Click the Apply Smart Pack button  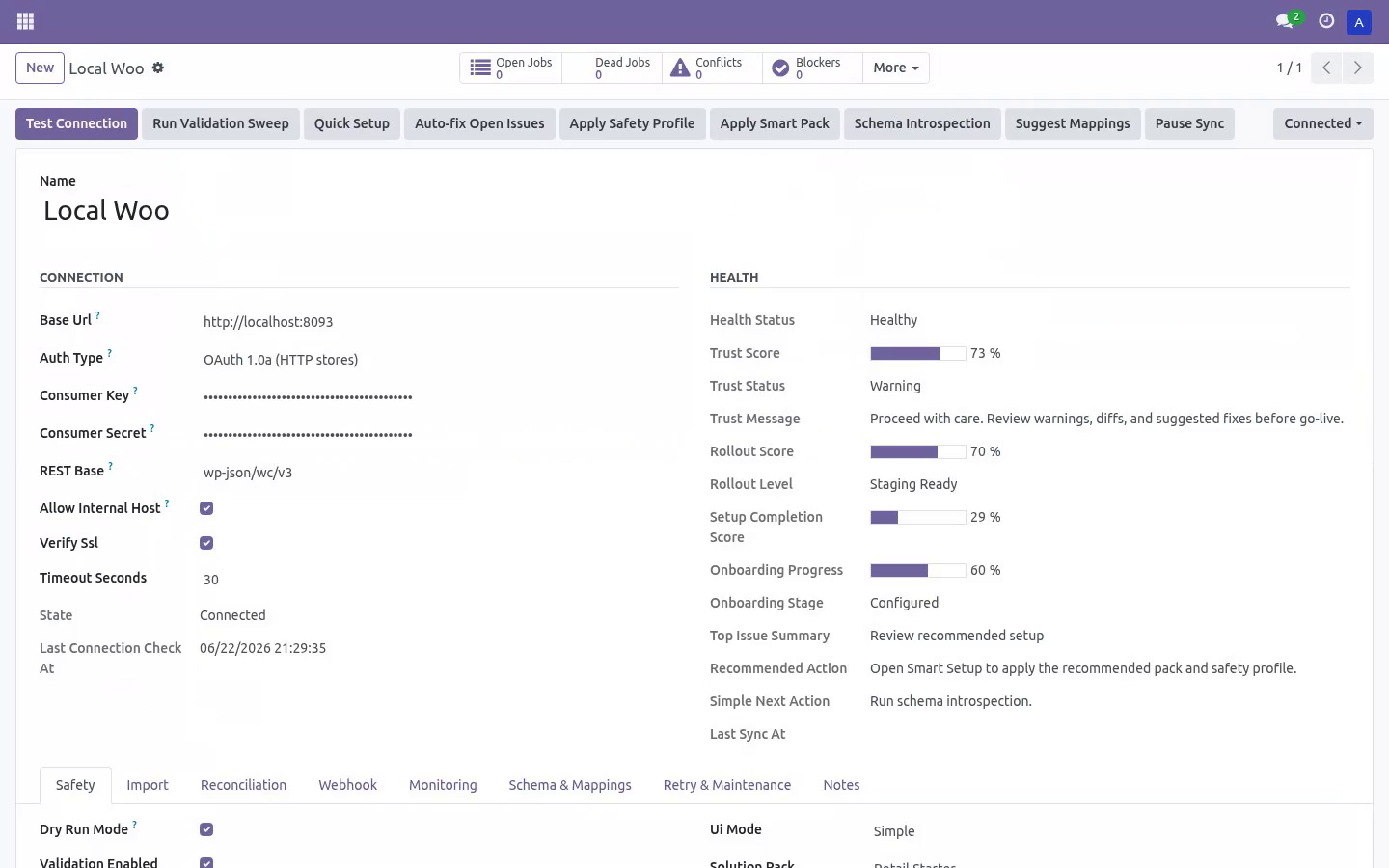coord(775,123)
